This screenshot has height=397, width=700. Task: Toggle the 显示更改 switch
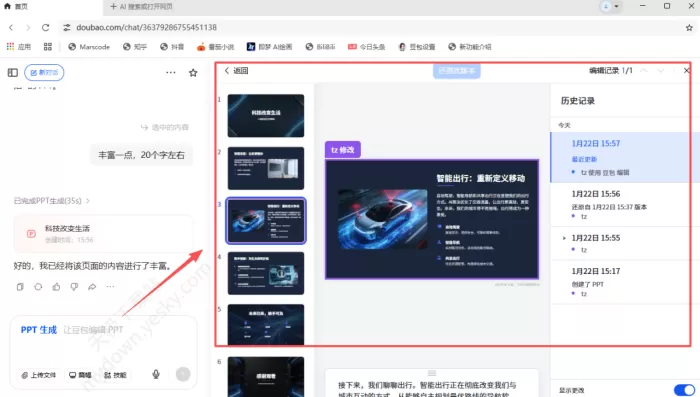coord(684,390)
